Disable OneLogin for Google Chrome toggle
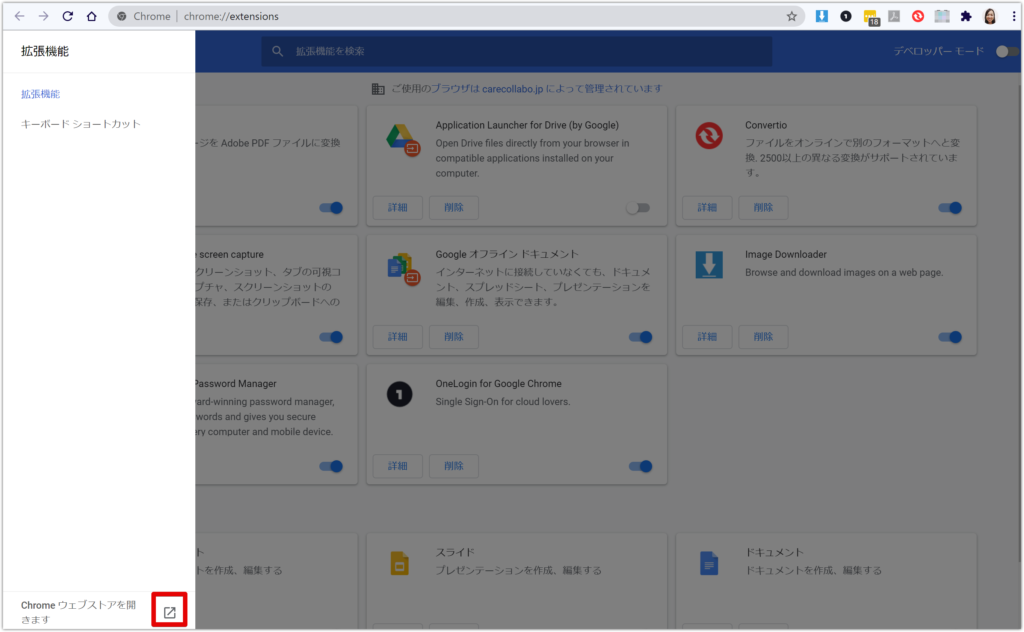The image size is (1024, 632). (641, 466)
